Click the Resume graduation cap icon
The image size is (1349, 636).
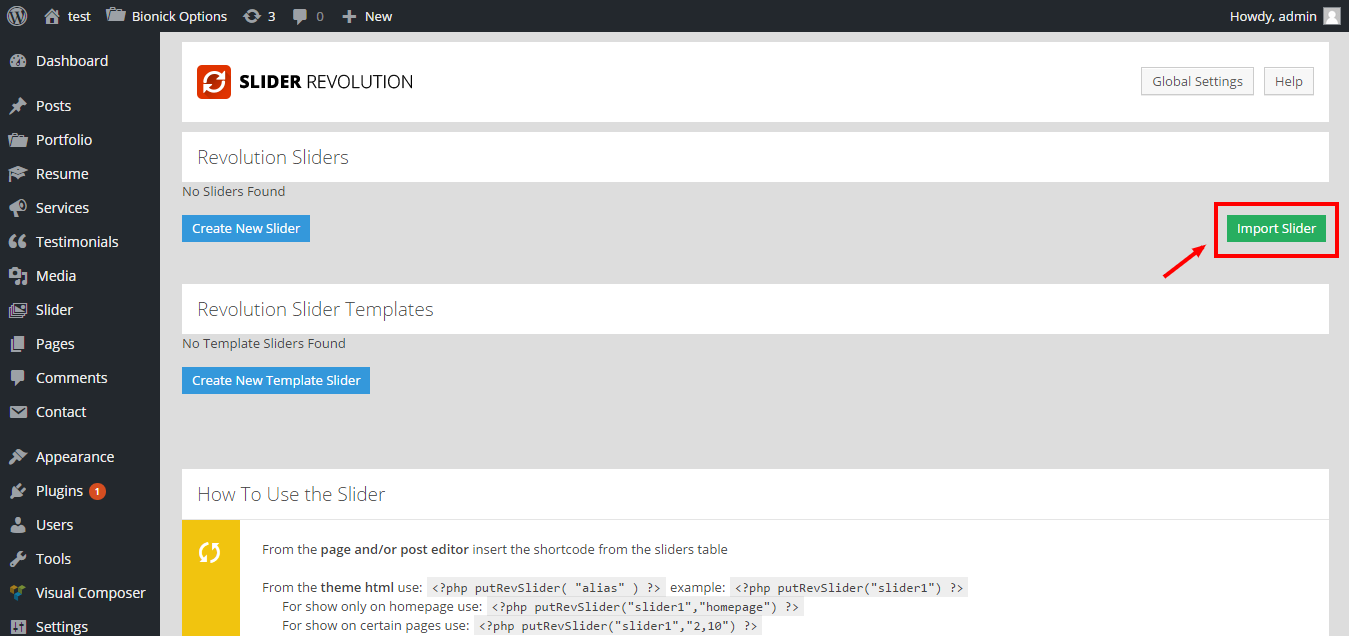[x=18, y=174]
